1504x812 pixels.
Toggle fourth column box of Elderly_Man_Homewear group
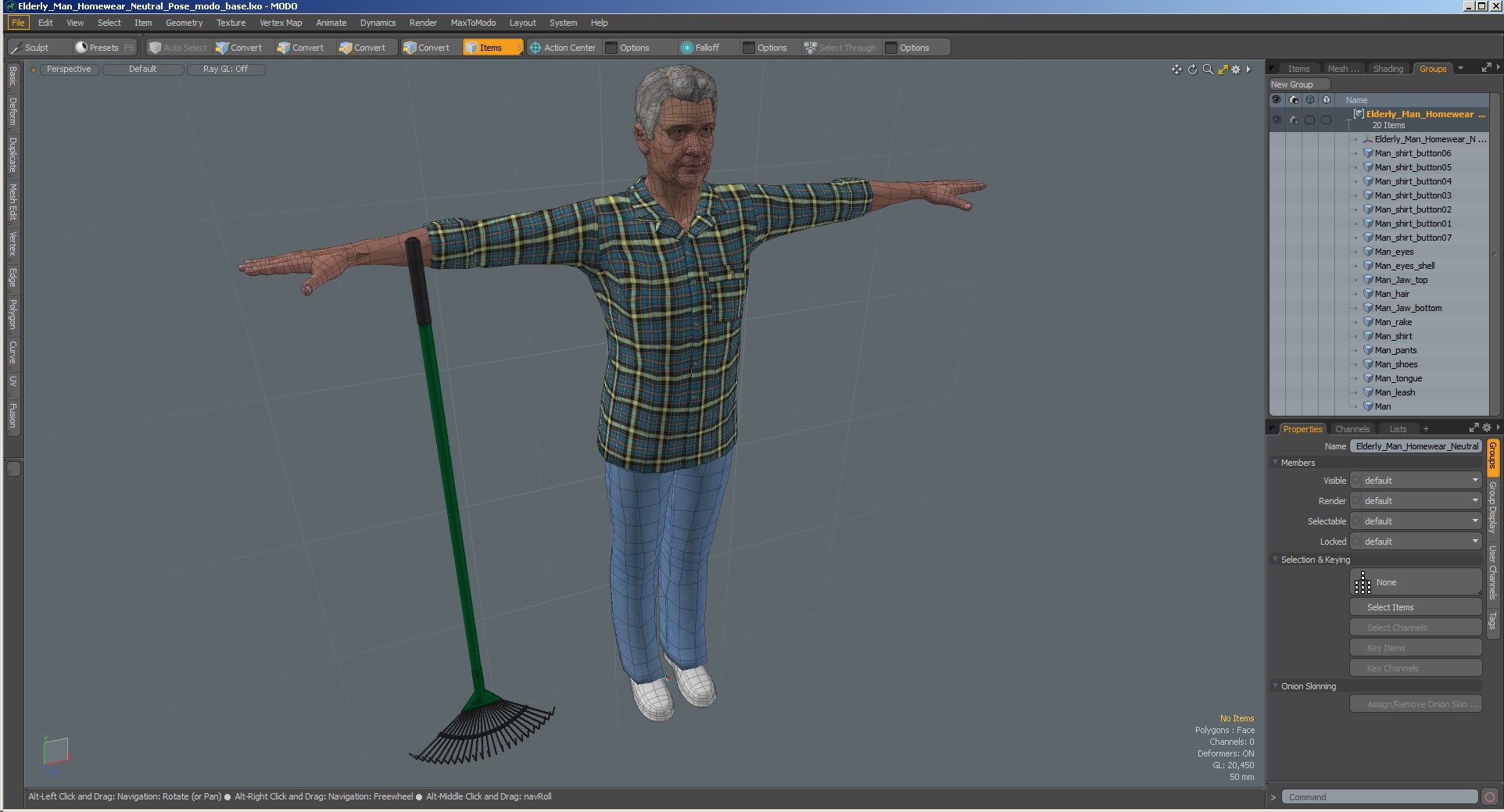coord(1326,120)
